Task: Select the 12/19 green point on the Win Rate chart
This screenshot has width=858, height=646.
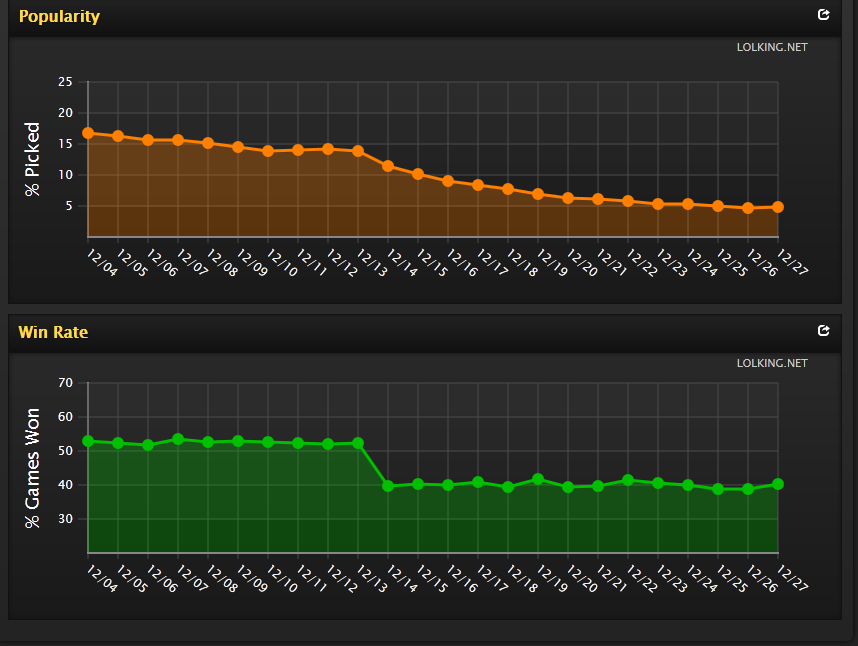Action: pos(538,479)
